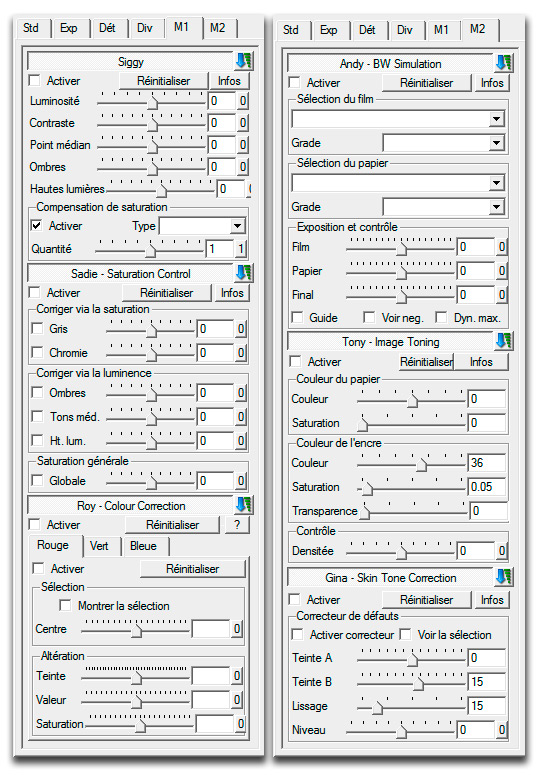Click the ink Couleur value field showing 36
Viewport: 546px width, 775px height.
[x=487, y=463]
